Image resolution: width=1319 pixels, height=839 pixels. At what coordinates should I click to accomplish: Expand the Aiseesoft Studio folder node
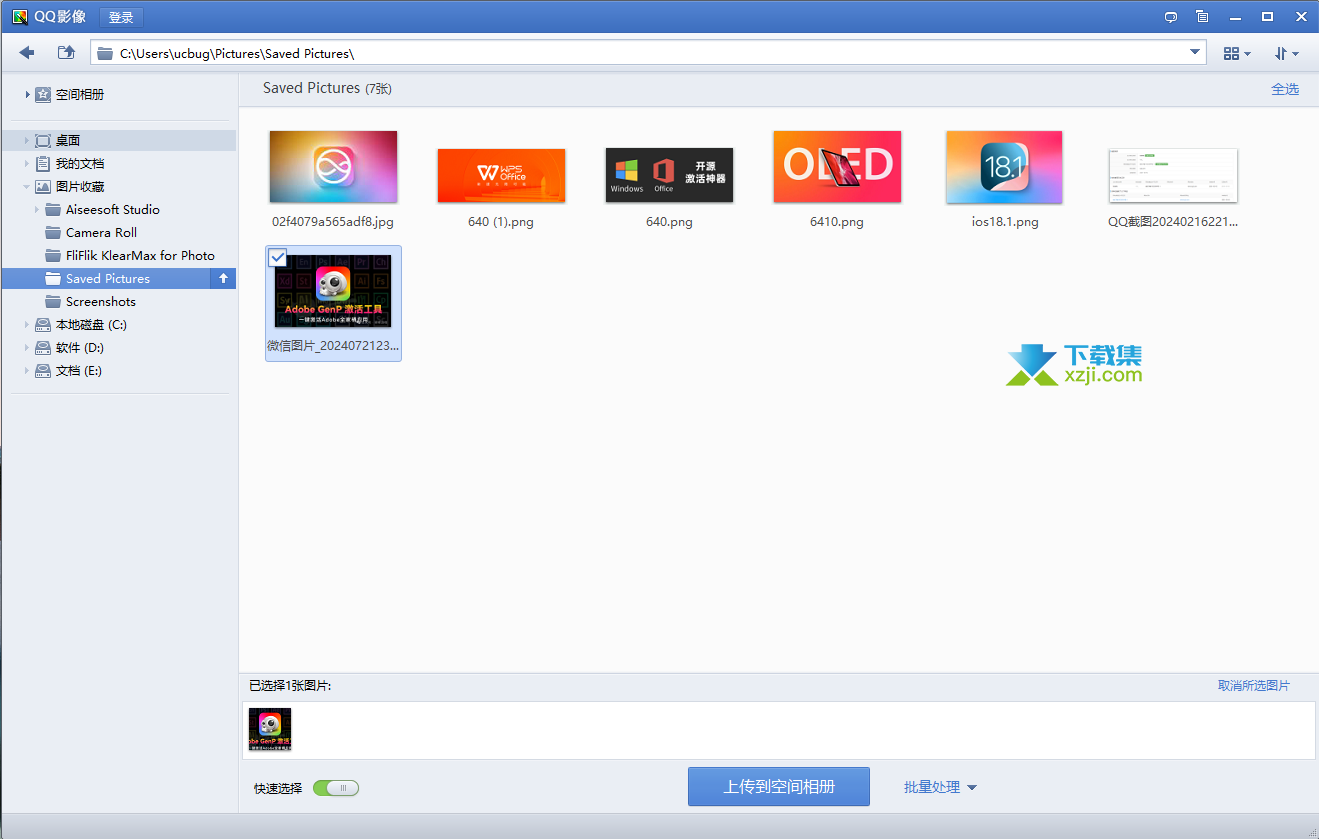coord(37,210)
